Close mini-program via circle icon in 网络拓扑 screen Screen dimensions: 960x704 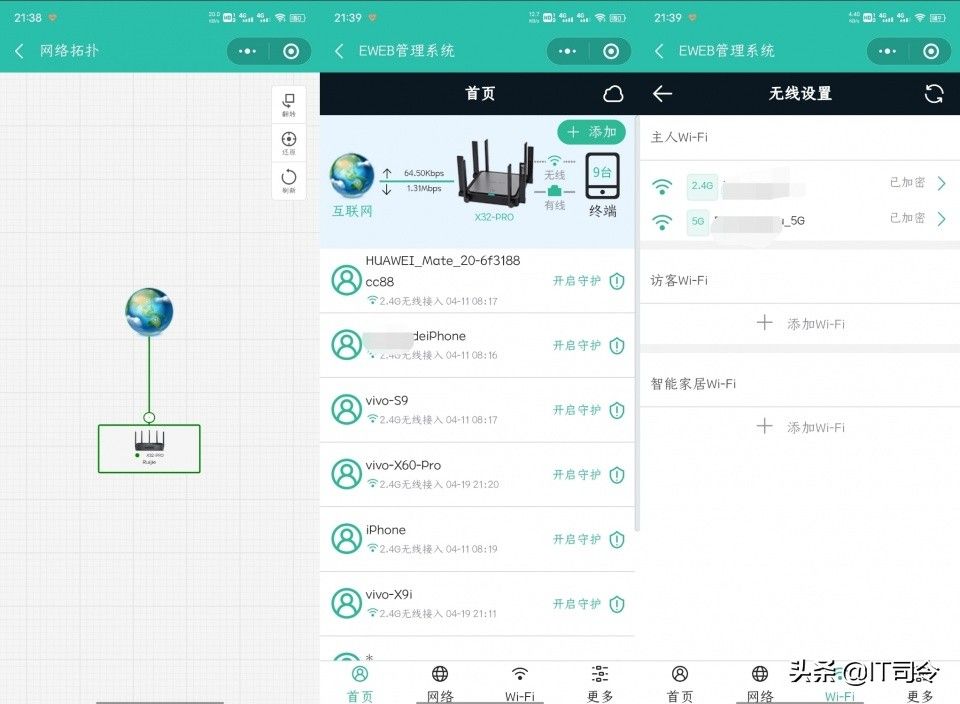coord(291,51)
